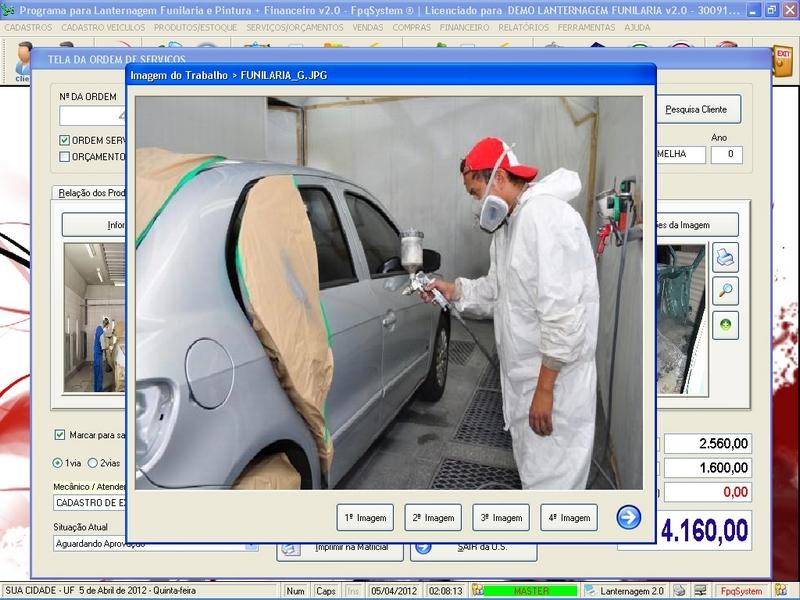Click Pesquisa Cliente button
800x600 pixels.
click(698, 109)
